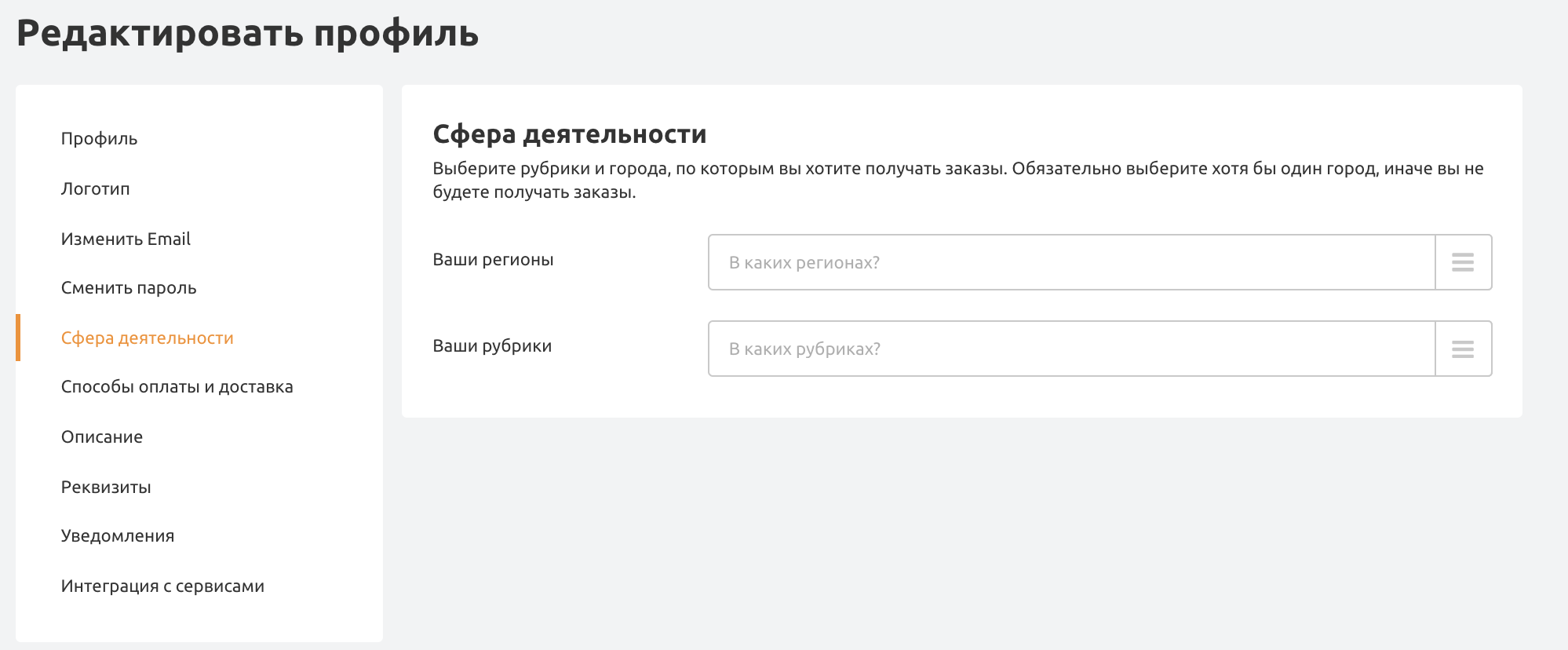
Task: Click the description text about selecting rubrics and cities
Action: (958, 180)
